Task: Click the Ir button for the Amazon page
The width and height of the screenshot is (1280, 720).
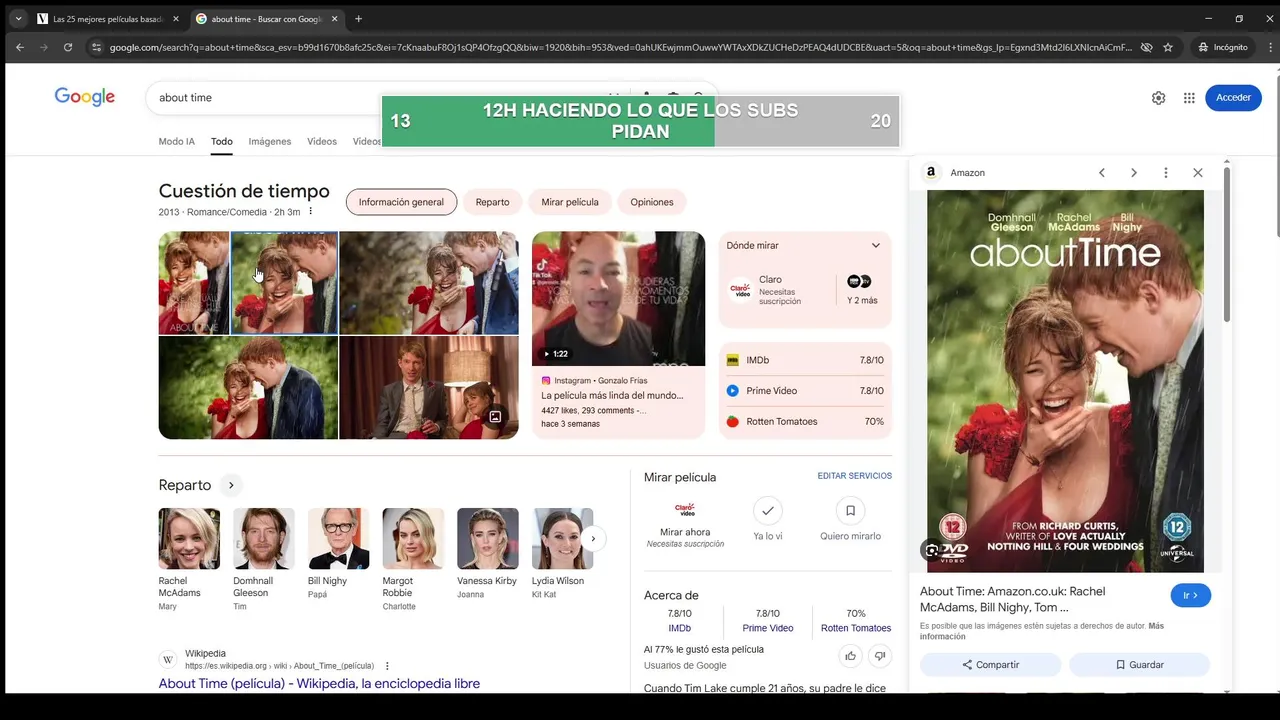Action: (x=1191, y=595)
